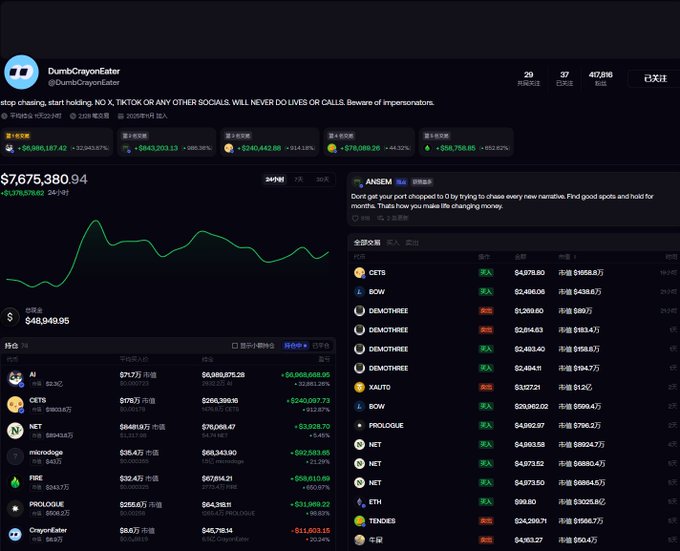Click the @DumbCrayonEater handle
The height and width of the screenshot is (551, 680).
[84, 82]
